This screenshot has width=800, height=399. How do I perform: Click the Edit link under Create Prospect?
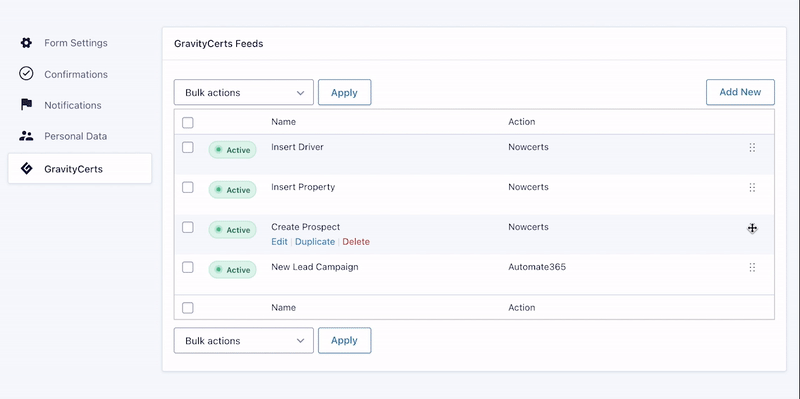(x=279, y=242)
